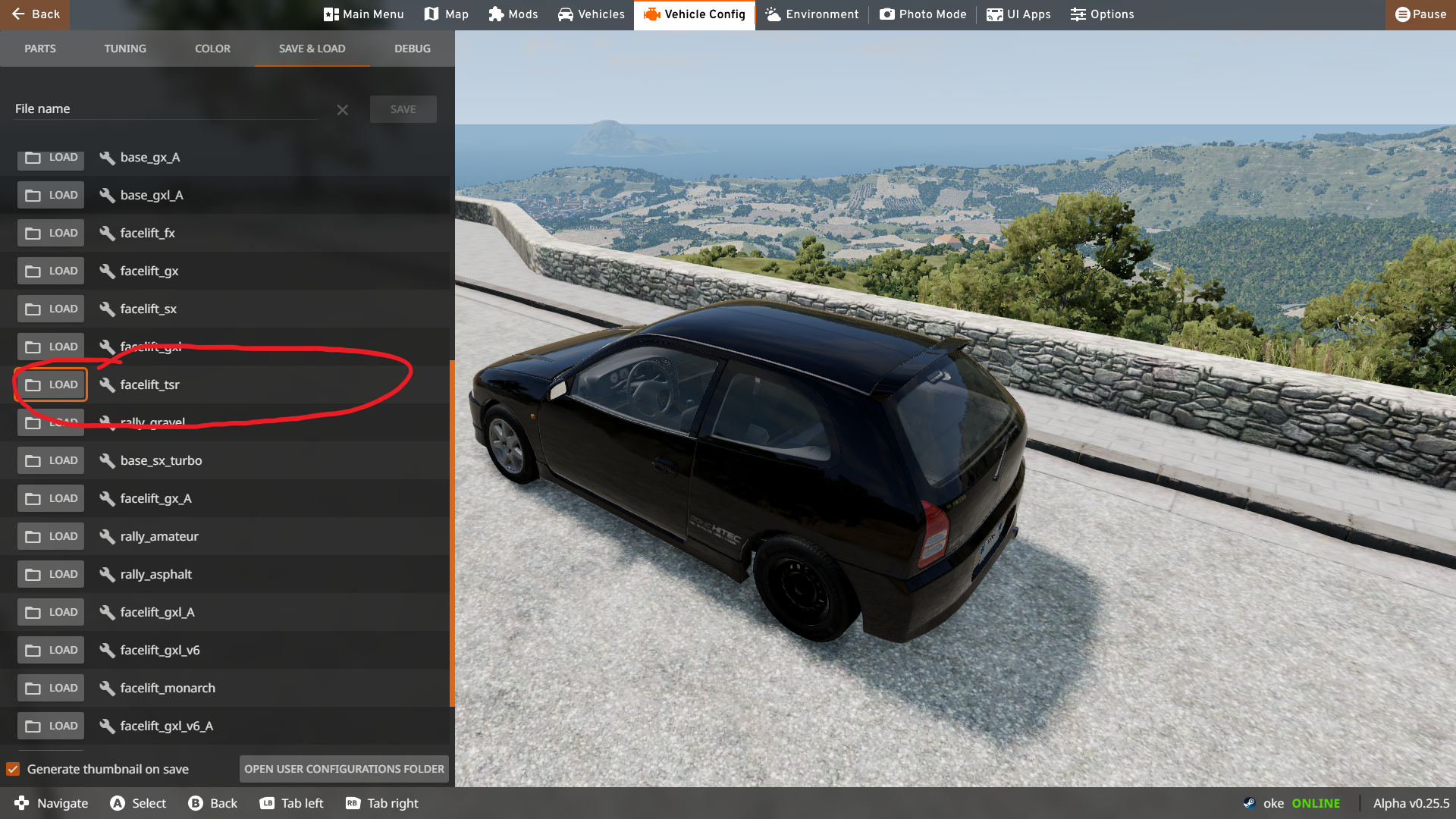Open the Options menu
Screen dimensions: 1456x819
tap(1103, 14)
